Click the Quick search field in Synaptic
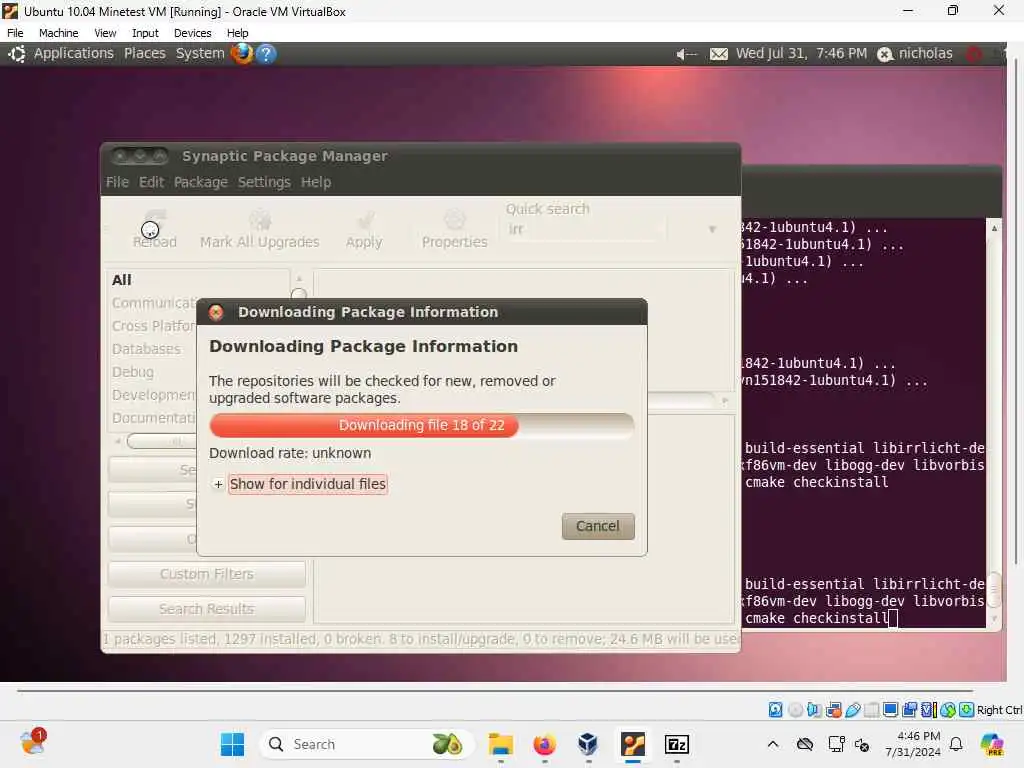The height and width of the screenshot is (768, 1024). (x=586, y=229)
